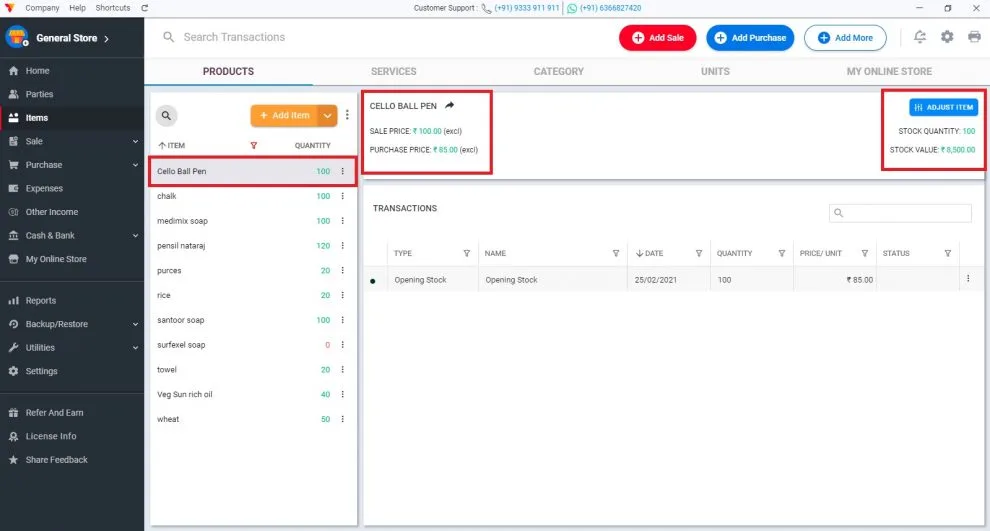Open three-dot menu for chalk row

(x=343, y=196)
